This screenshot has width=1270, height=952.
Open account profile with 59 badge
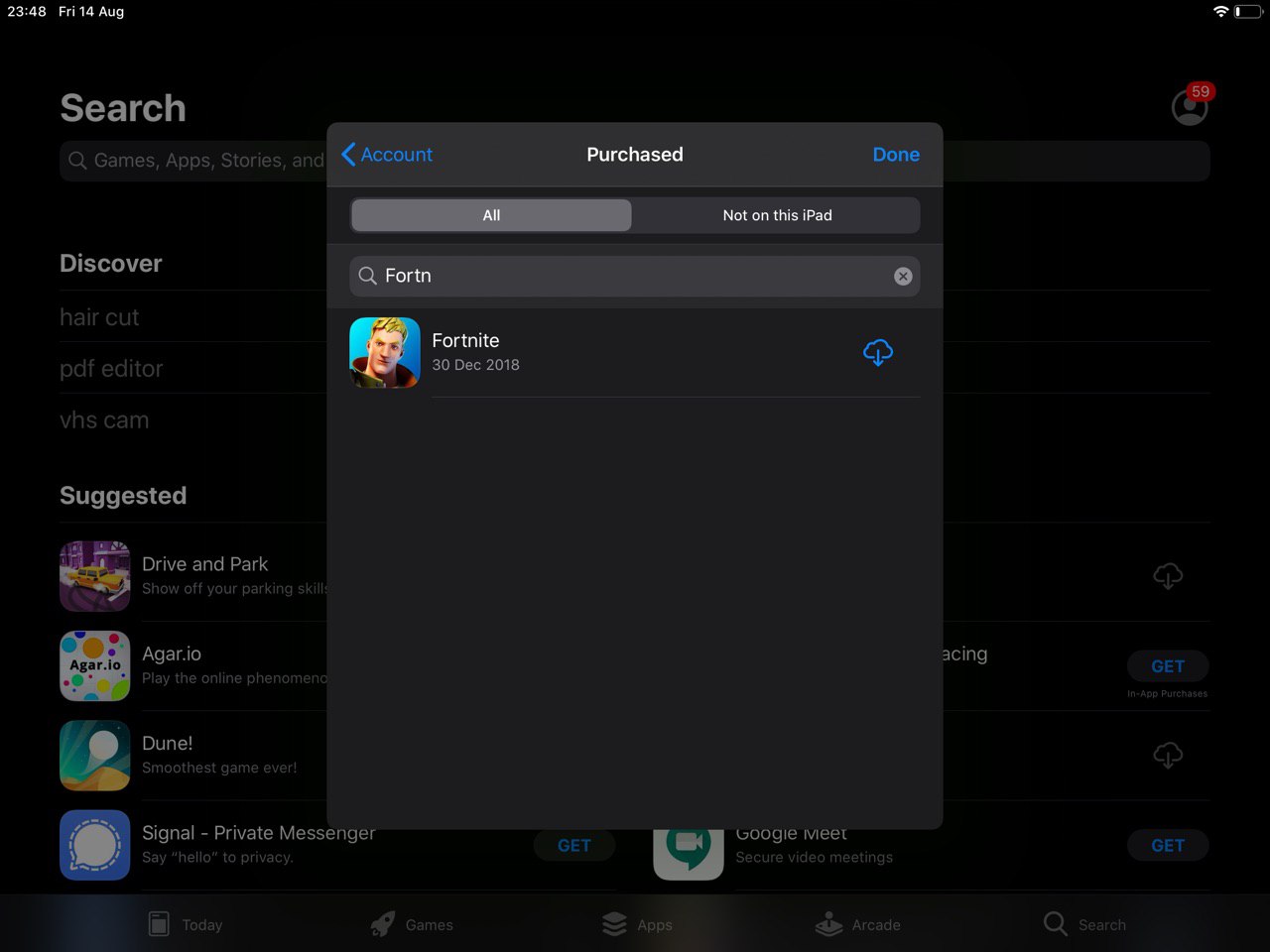click(x=1190, y=106)
